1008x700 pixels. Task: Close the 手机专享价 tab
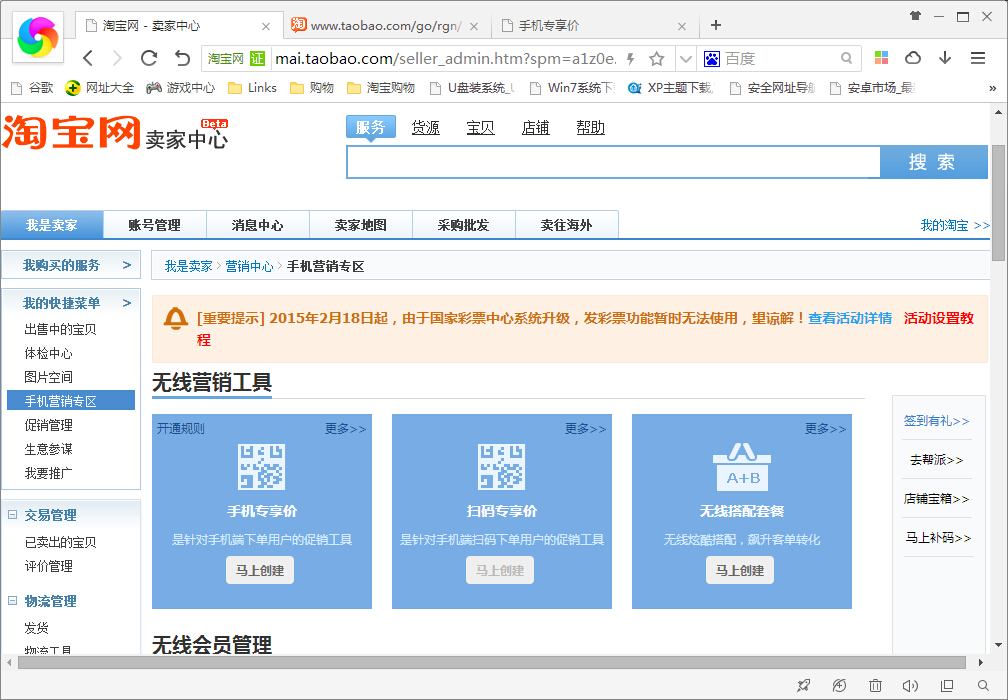(682, 26)
